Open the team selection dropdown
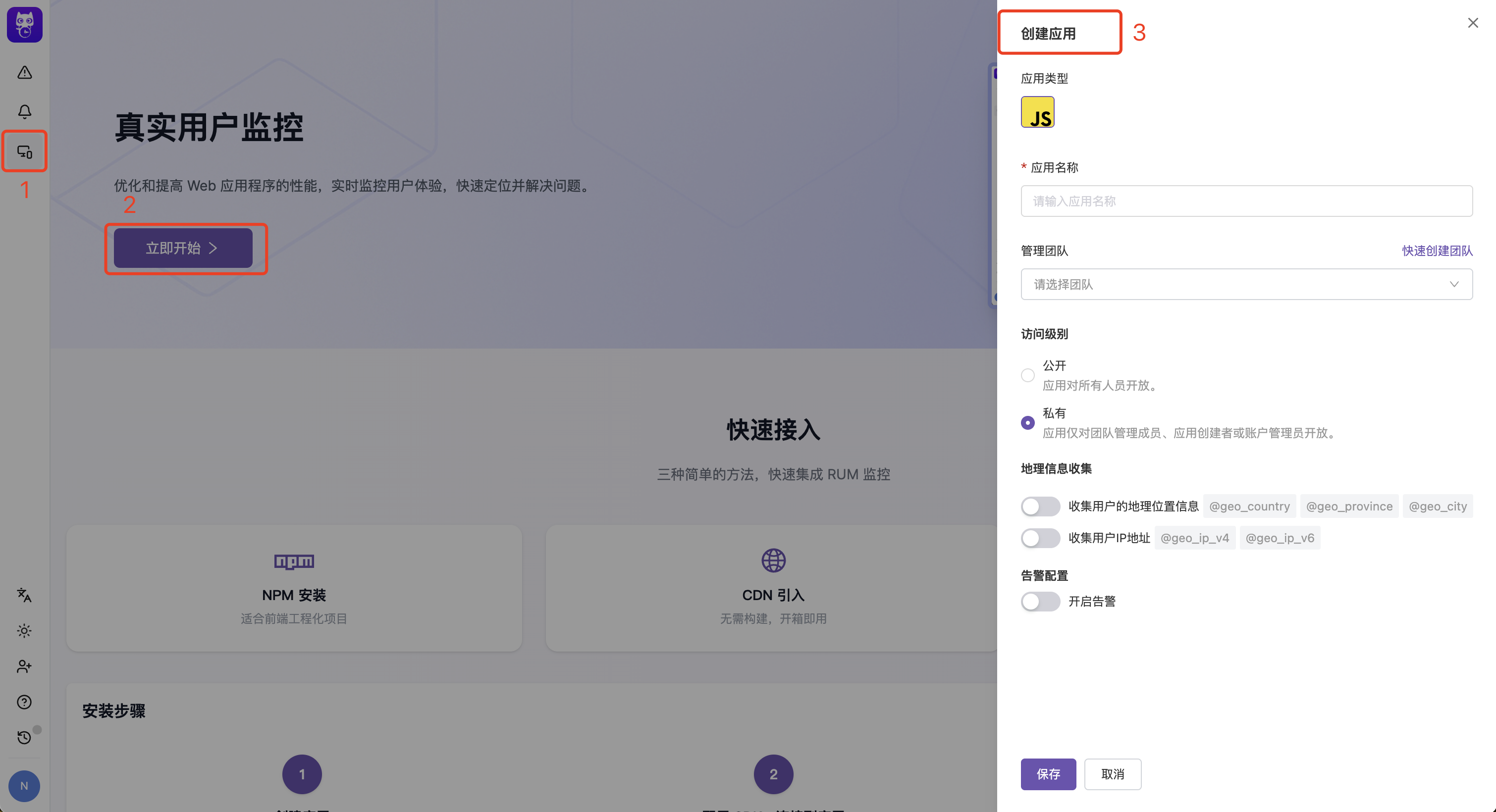 tap(1246, 284)
